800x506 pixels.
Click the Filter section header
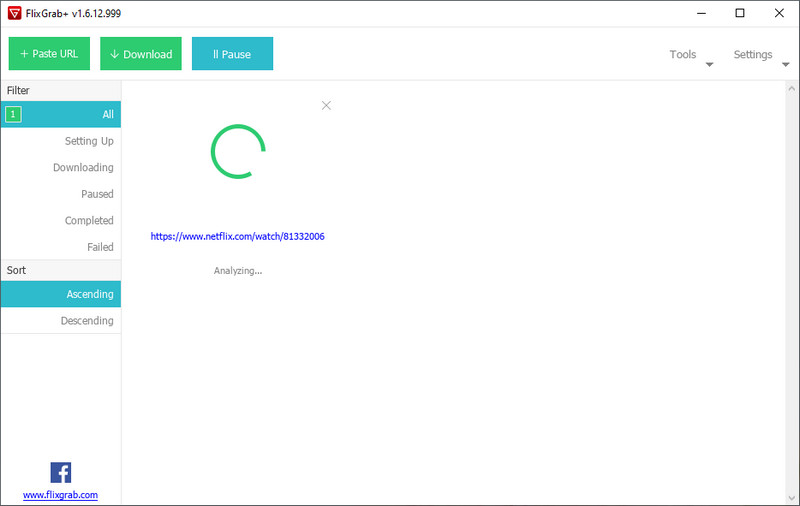(x=61, y=90)
